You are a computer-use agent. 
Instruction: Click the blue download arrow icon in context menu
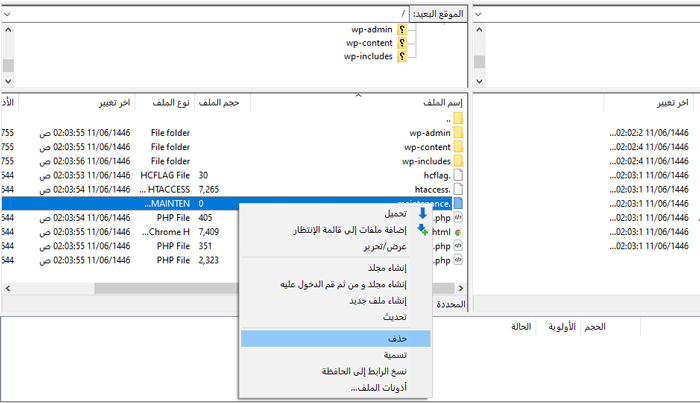click(x=422, y=213)
